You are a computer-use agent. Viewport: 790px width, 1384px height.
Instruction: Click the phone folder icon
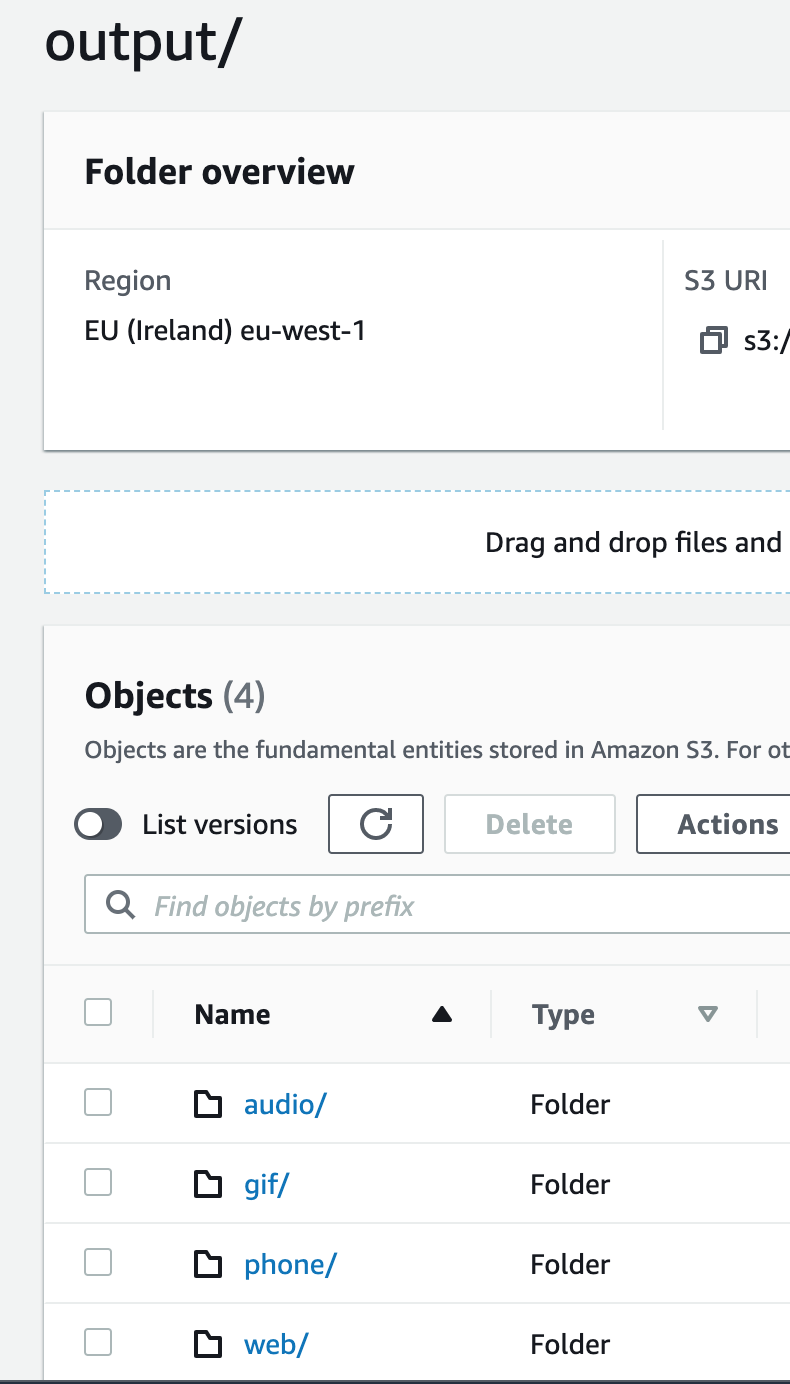tap(207, 1264)
